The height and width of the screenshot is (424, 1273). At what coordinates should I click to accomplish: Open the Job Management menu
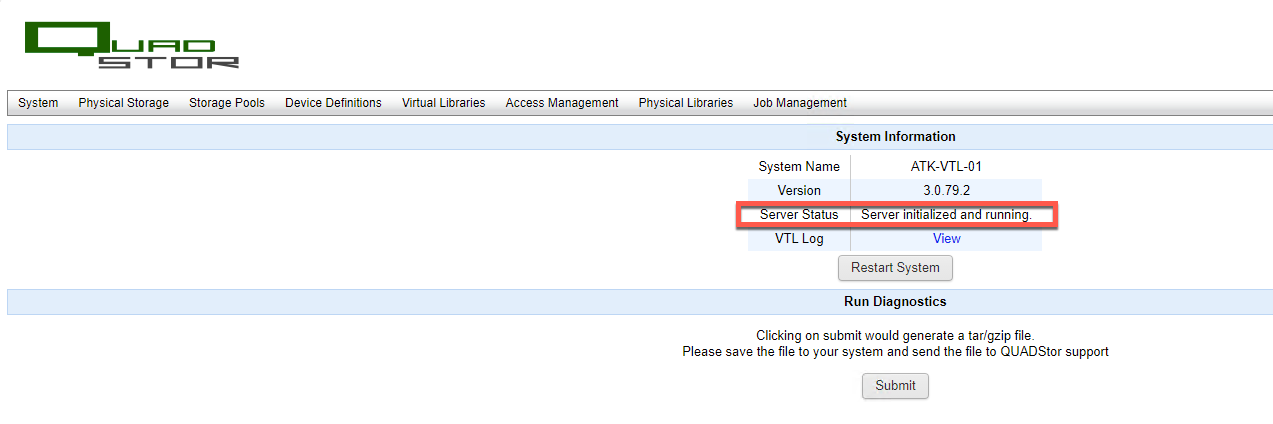(800, 103)
